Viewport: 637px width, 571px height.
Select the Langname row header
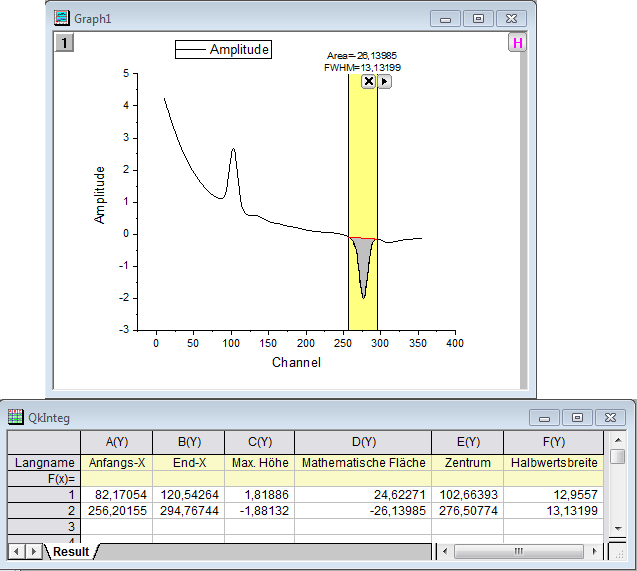(x=44, y=463)
